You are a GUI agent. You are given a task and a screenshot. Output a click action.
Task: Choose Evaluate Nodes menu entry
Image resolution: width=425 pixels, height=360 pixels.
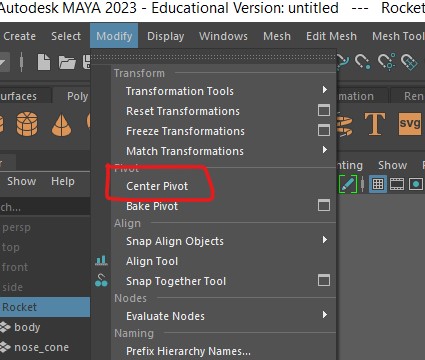(165, 316)
